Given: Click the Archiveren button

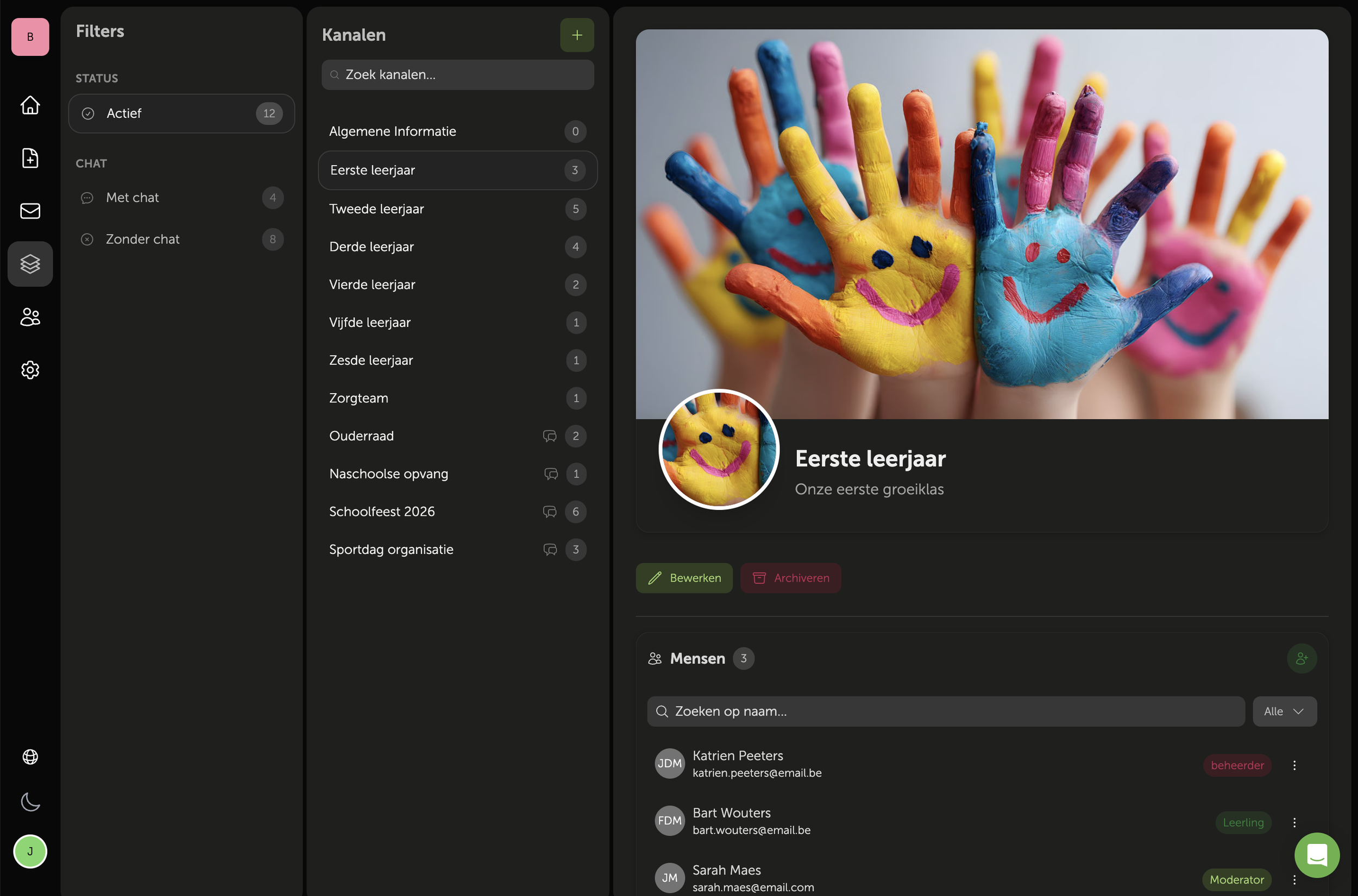Looking at the screenshot, I should [790, 578].
